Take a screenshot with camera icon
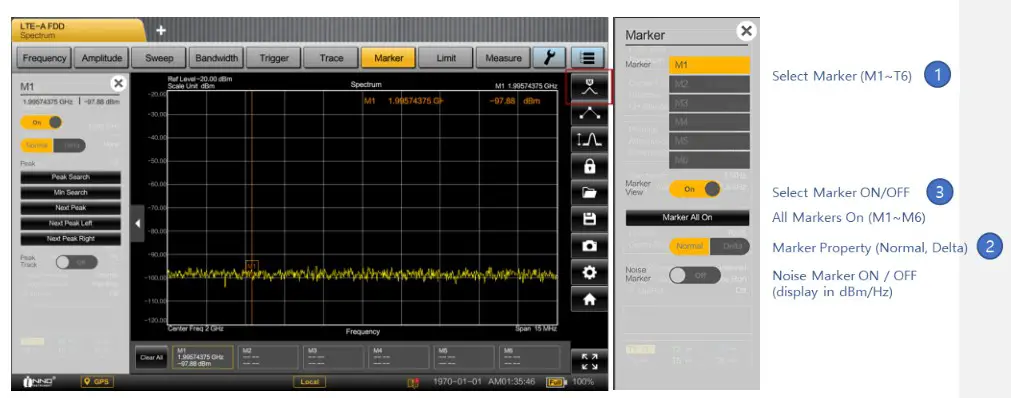The image size is (1011, 398). pos(589,246)
